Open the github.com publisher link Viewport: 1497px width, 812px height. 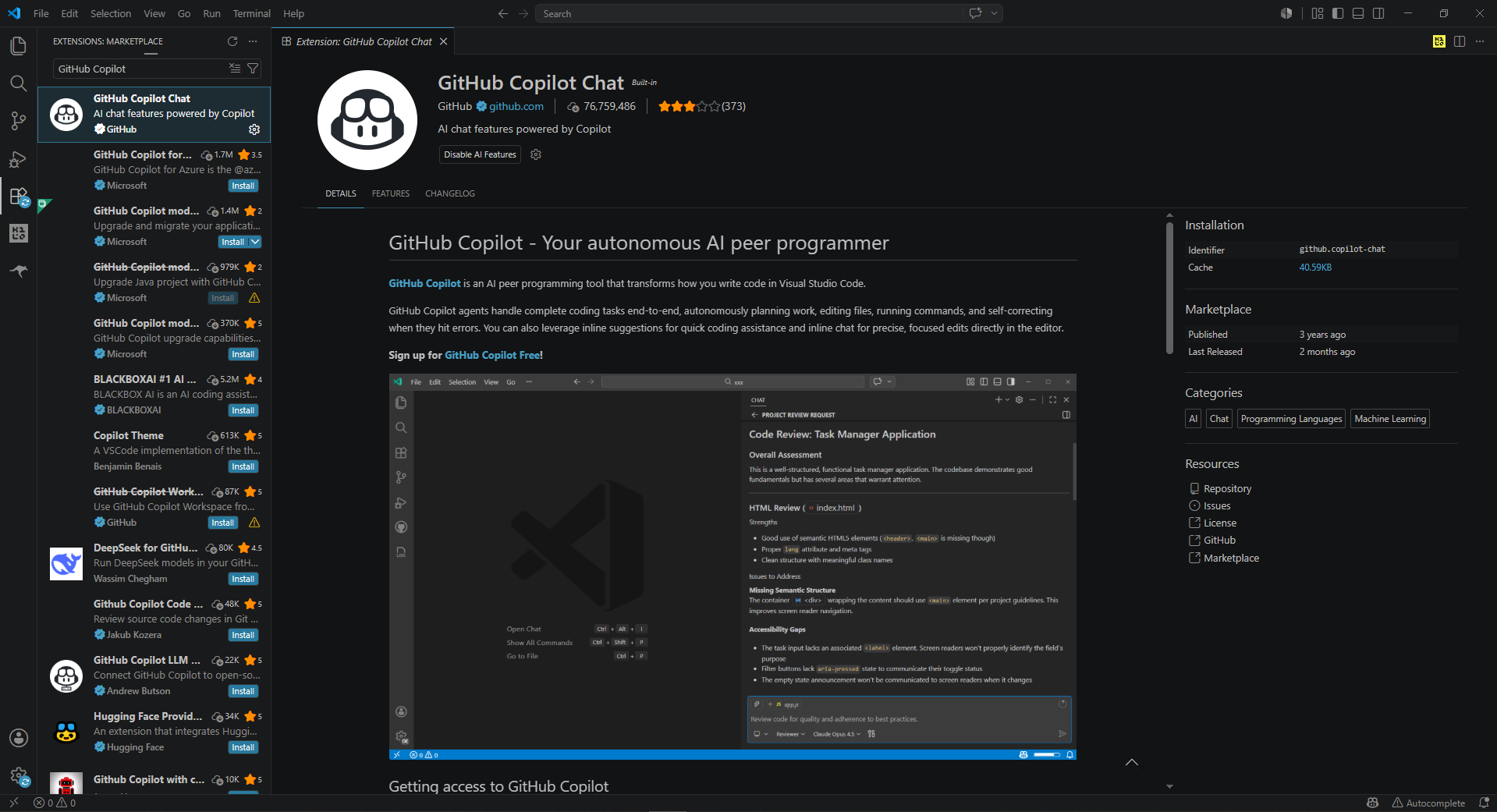[x=516, y=106]
